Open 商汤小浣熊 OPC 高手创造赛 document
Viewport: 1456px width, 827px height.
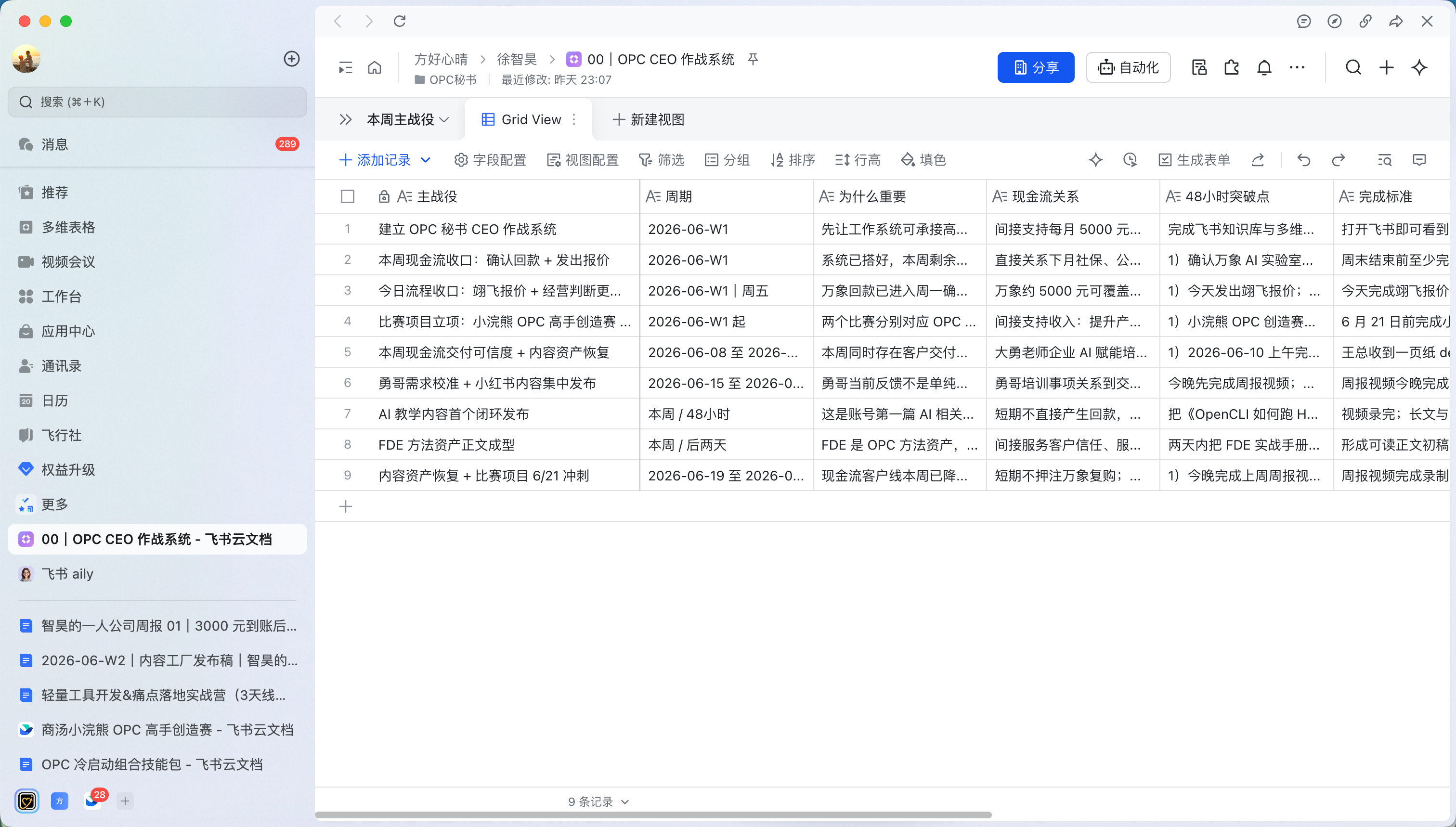(x=157, y=729)
